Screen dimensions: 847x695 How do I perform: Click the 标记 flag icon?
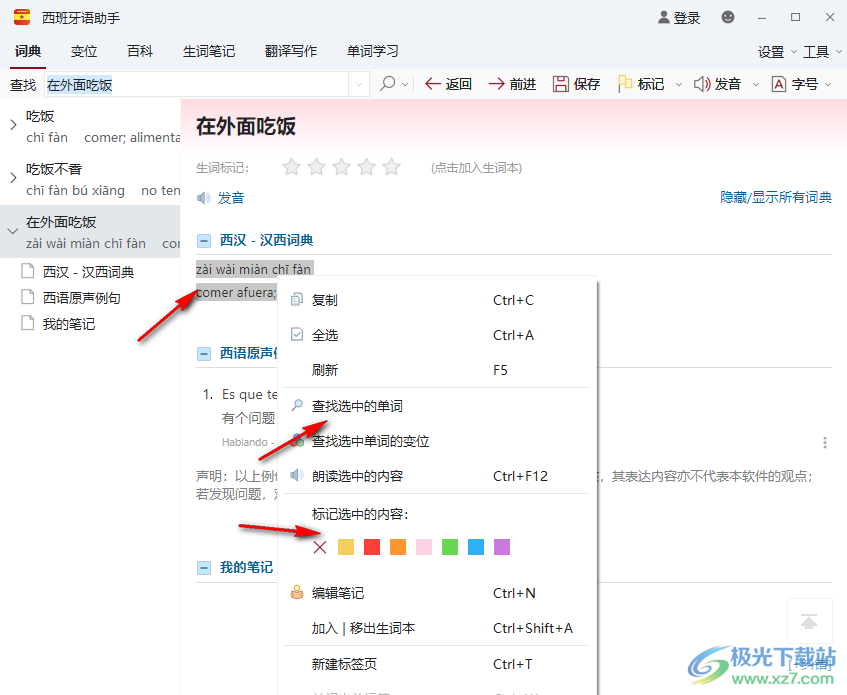click(x=625, y=84)
